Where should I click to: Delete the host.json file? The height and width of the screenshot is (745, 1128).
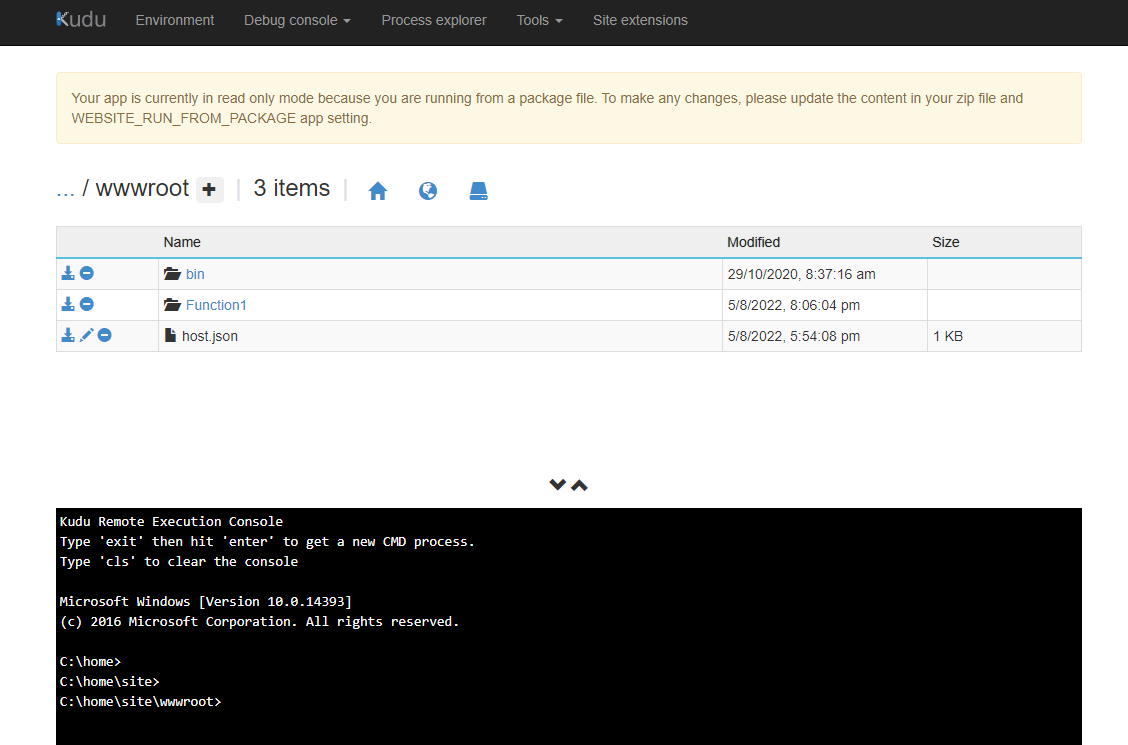click(104, 335)
